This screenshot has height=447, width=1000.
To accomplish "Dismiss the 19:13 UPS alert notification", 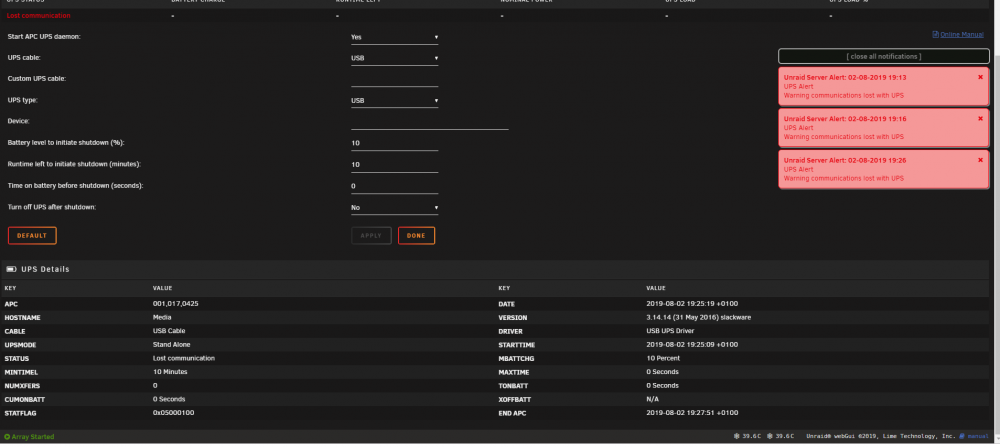I will (980, 77).
